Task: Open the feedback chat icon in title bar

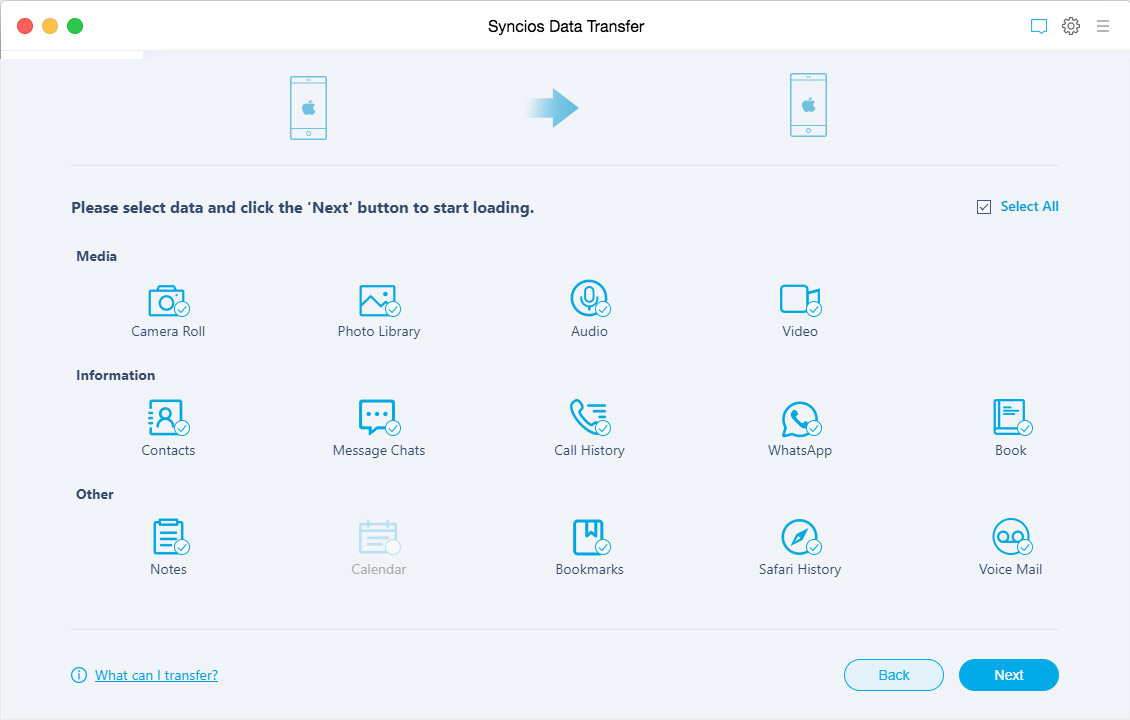Action: [1038, 27]
